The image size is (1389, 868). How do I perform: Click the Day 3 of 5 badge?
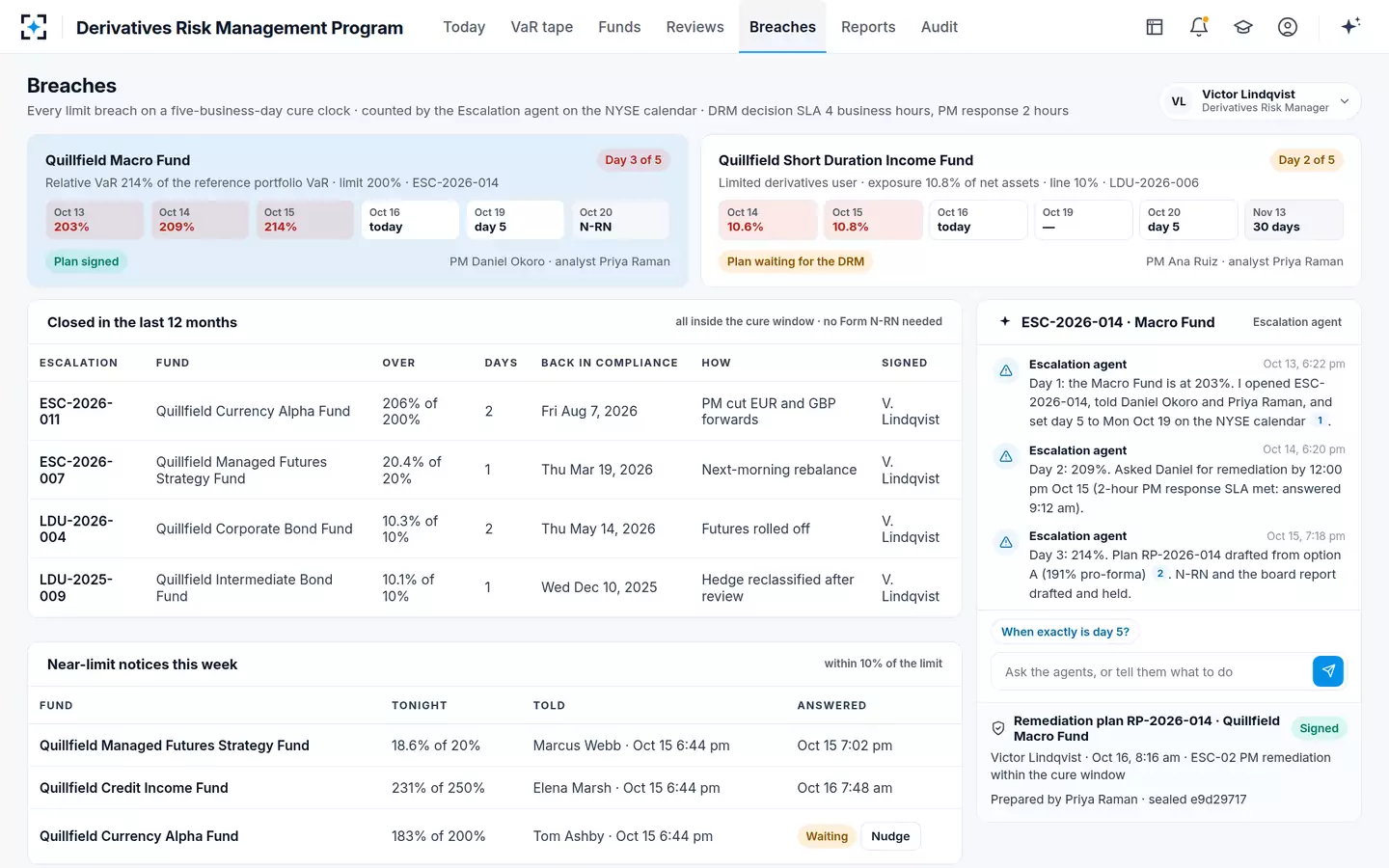click(633, 160)
